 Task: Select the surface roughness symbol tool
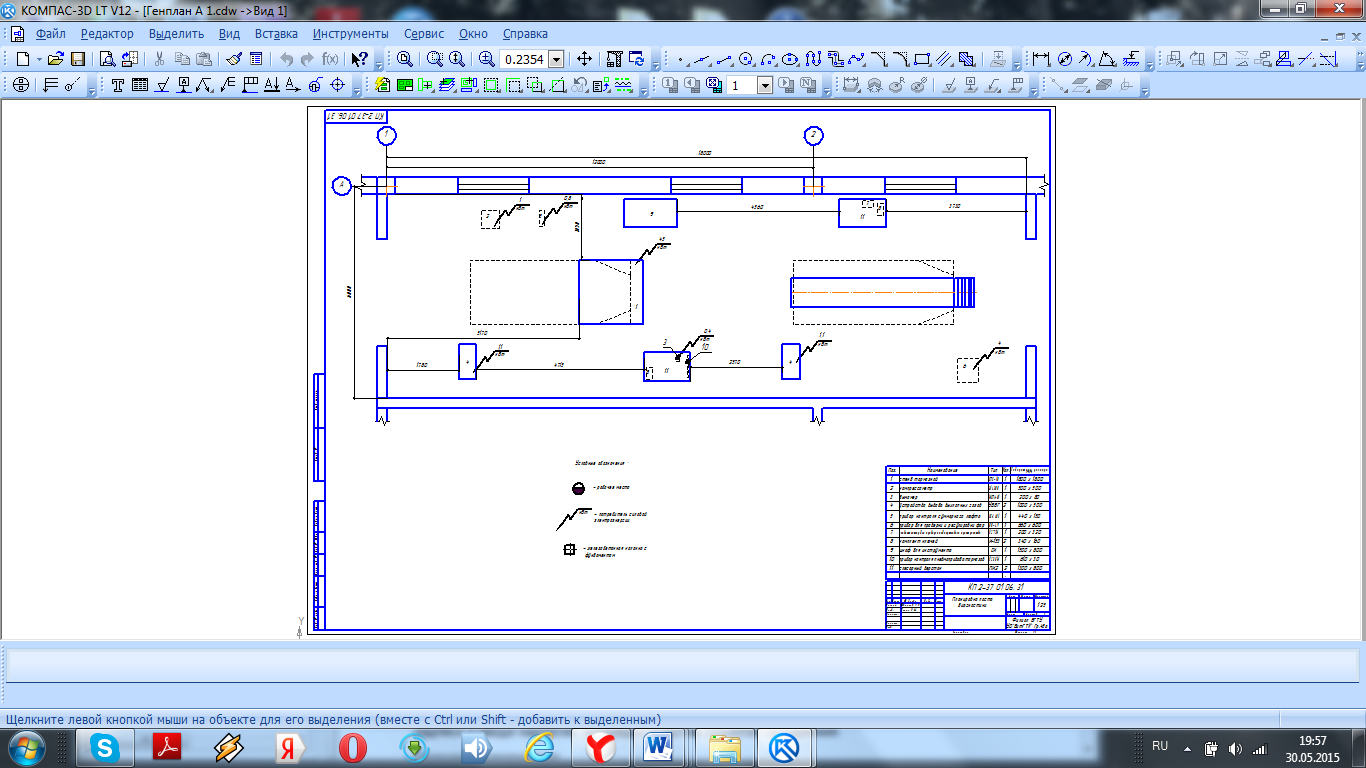tap(162, 85)
